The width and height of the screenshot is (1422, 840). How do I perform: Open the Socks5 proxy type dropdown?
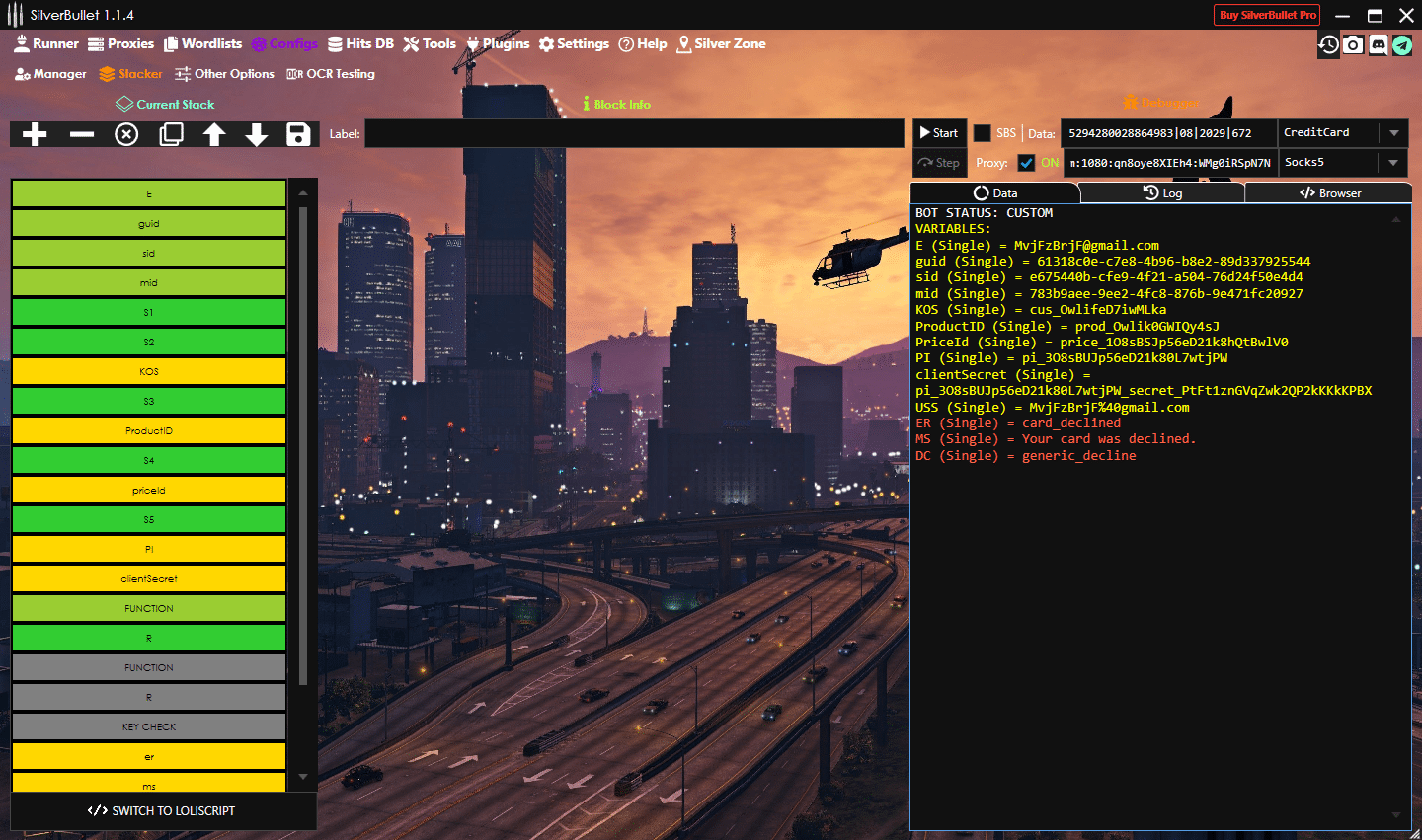click(x=1393, y=163)
